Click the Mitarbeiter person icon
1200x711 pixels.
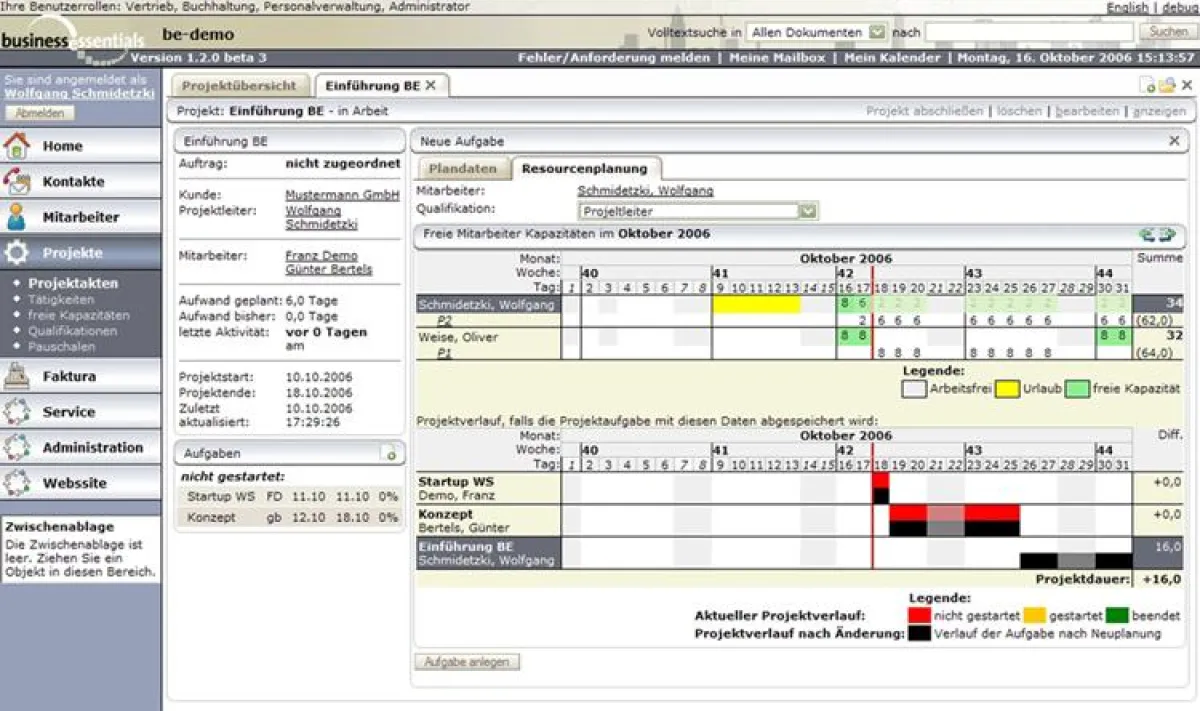click(x=17, y=217)
